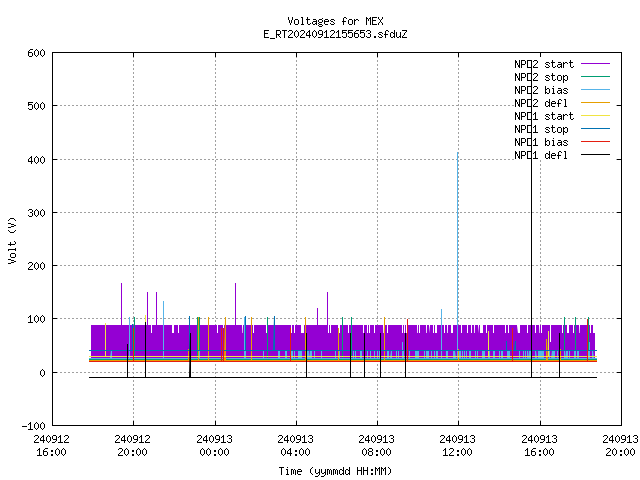Click the '240913 12:00' x-axis tick label
Viewport: 640px width, 480px height.
pos(458,446)
